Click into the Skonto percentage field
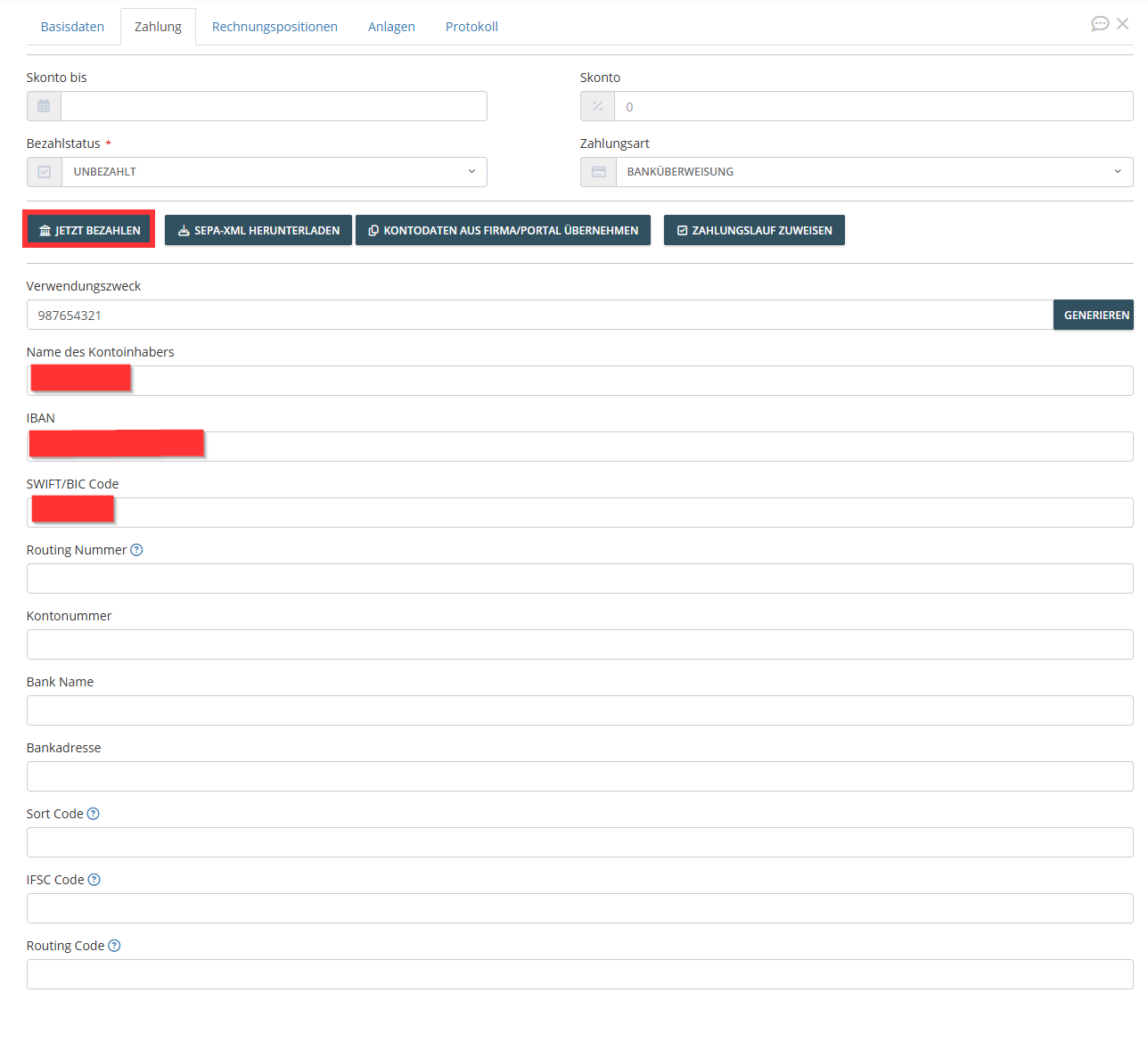 (873, 106)
